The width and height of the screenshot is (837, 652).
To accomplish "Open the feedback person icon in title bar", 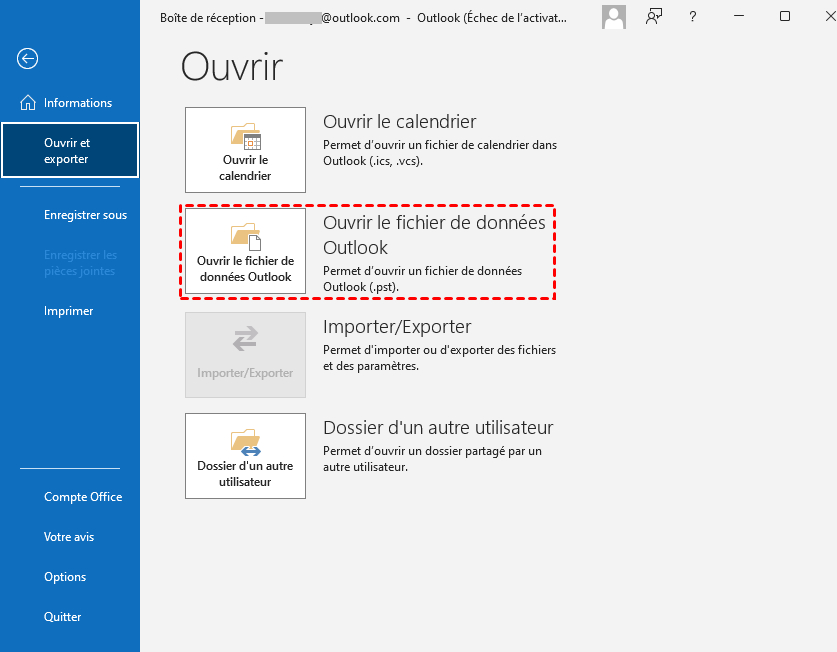I will tap(654, 17).
